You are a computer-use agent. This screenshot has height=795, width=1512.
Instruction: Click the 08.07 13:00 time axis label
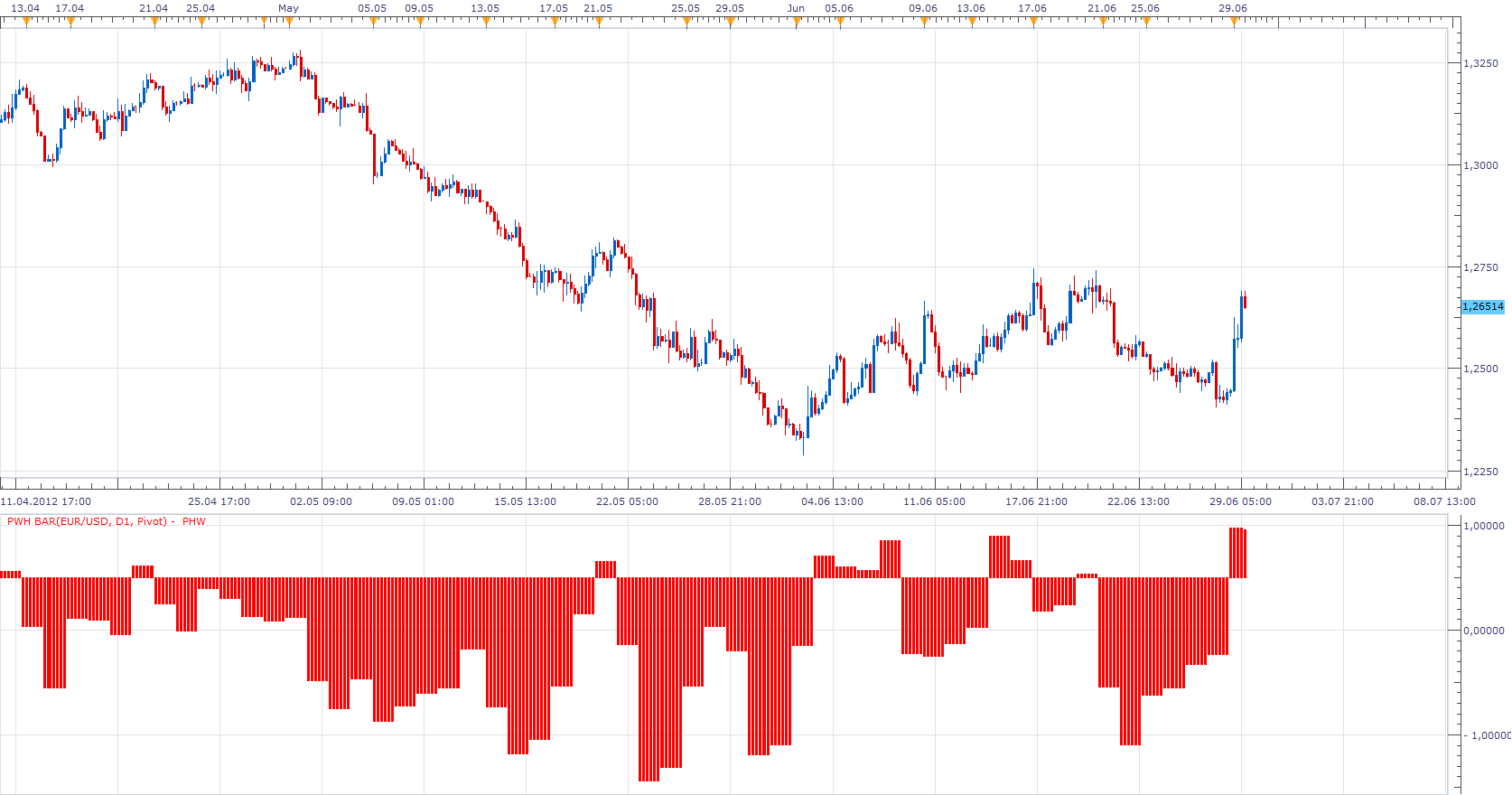point(1445,501)
